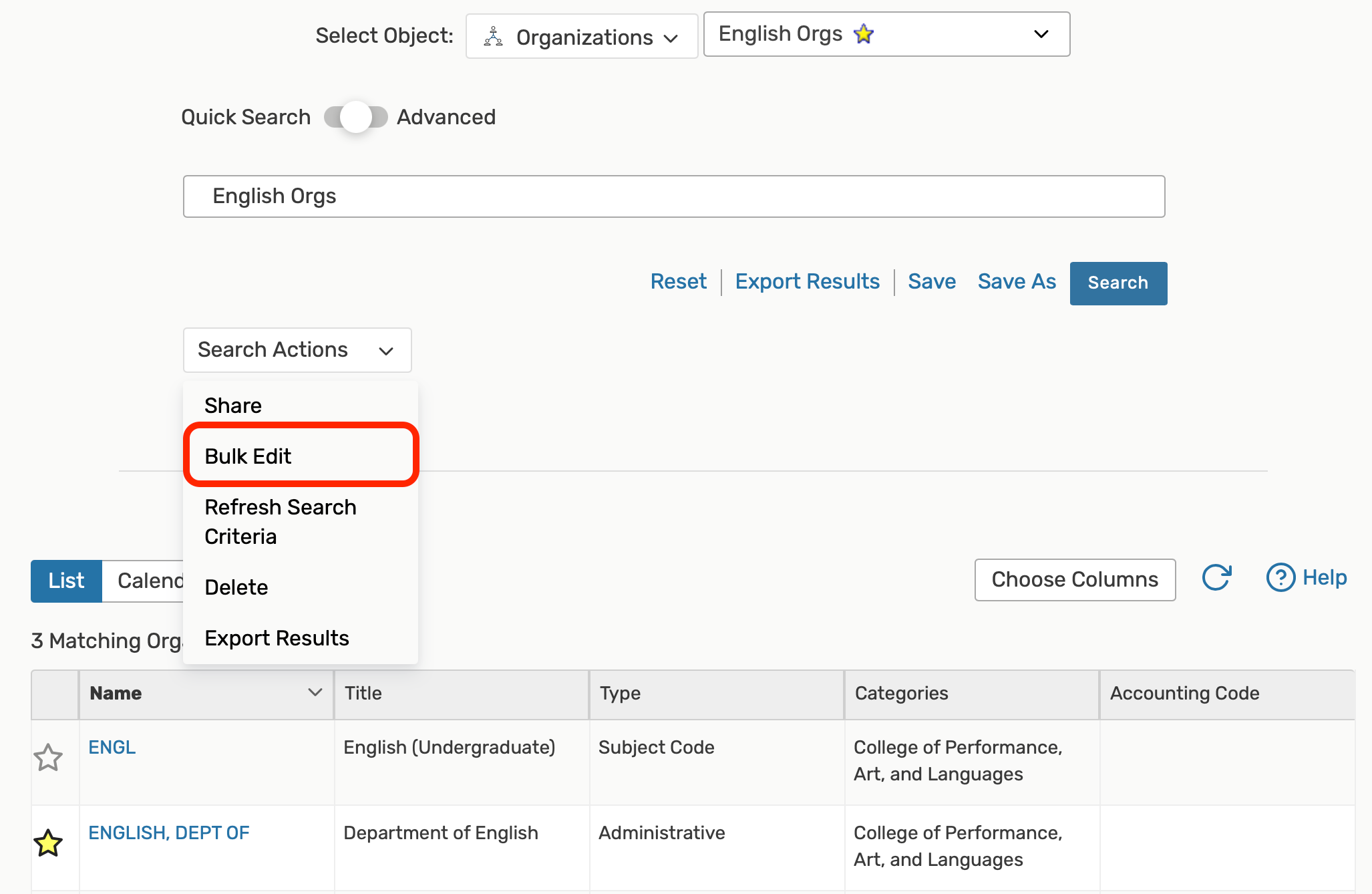Open the Organizations object dropdown

point(582,37)
